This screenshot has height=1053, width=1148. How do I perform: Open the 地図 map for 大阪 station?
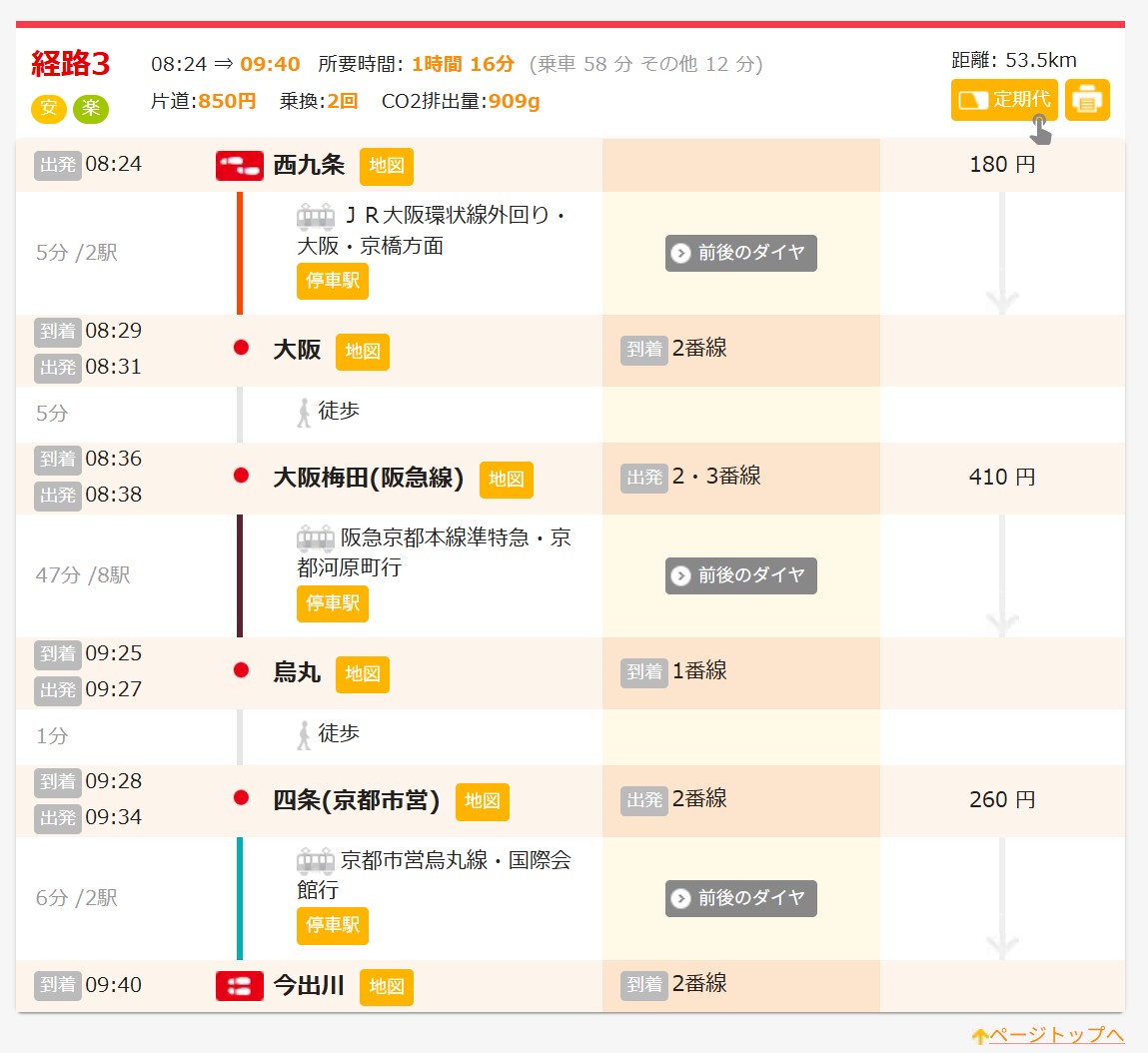click(362, 352)
